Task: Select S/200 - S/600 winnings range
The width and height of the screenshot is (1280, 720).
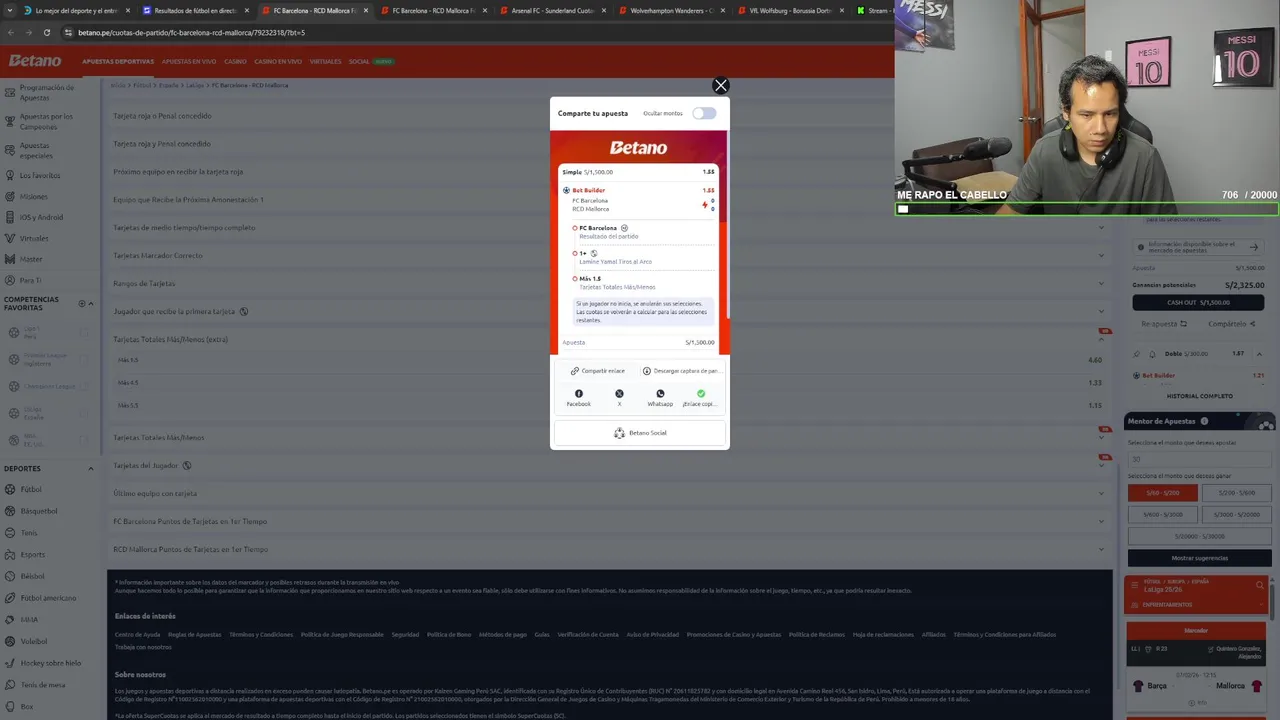Action: pyautogui.click(x=1237, y=493)
